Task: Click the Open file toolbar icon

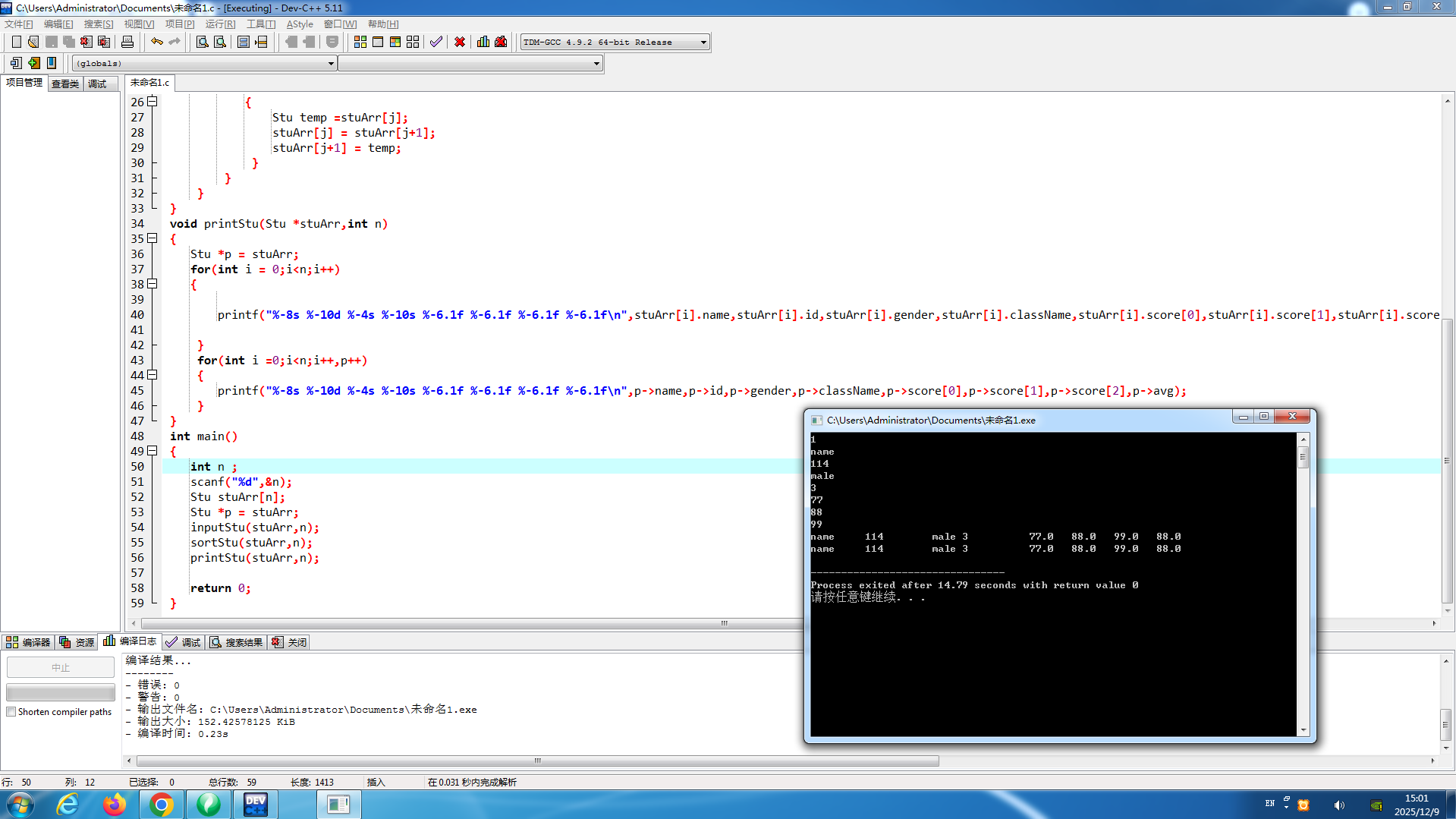Action: coord(33,42)
